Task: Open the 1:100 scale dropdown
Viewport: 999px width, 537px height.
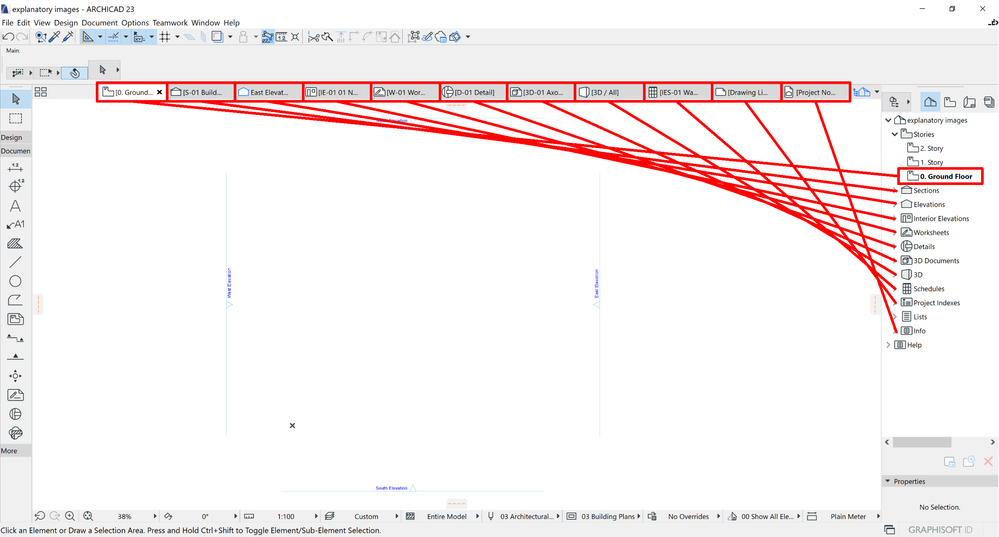Action: (315, 517)
